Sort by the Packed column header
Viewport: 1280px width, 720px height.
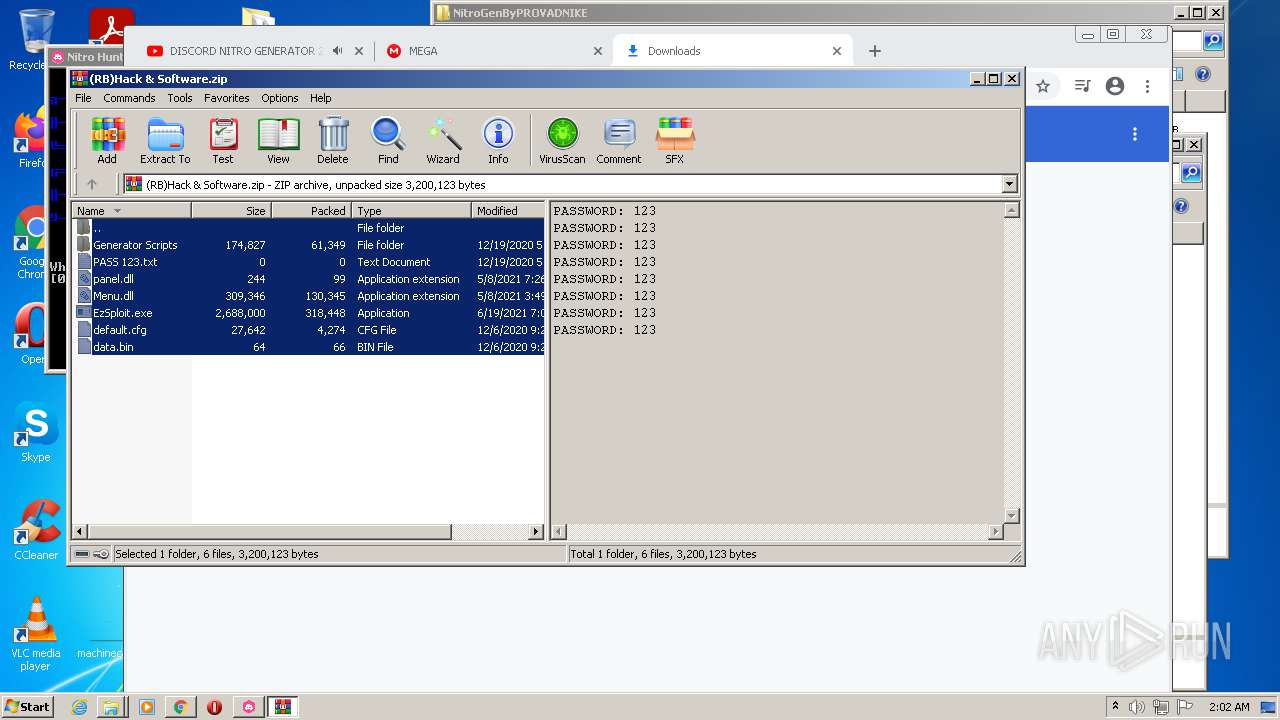(x=311, y=211)
